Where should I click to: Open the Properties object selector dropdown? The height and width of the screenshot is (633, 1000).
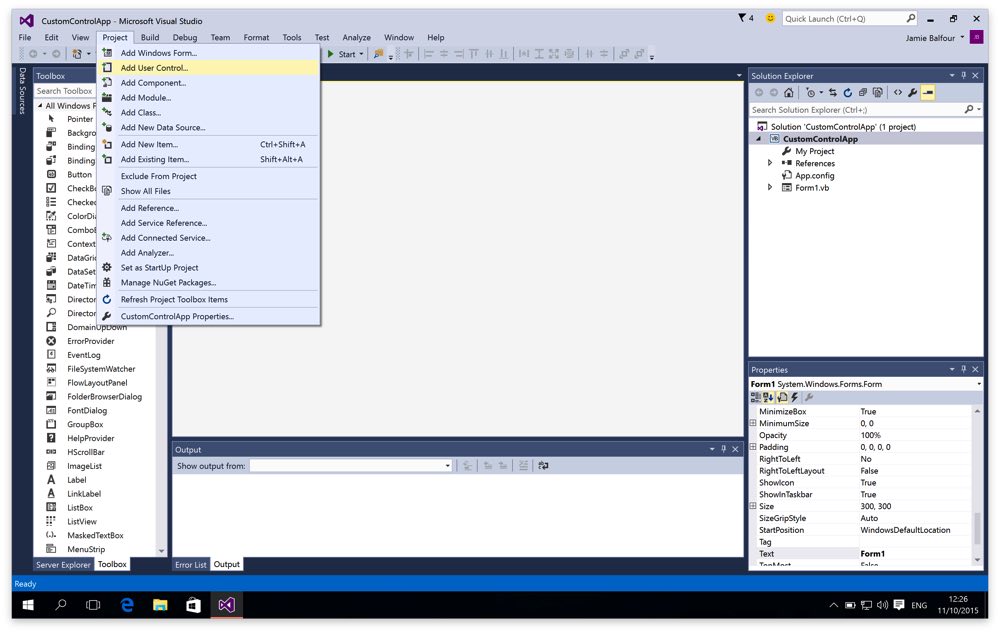tap(979, 384)
